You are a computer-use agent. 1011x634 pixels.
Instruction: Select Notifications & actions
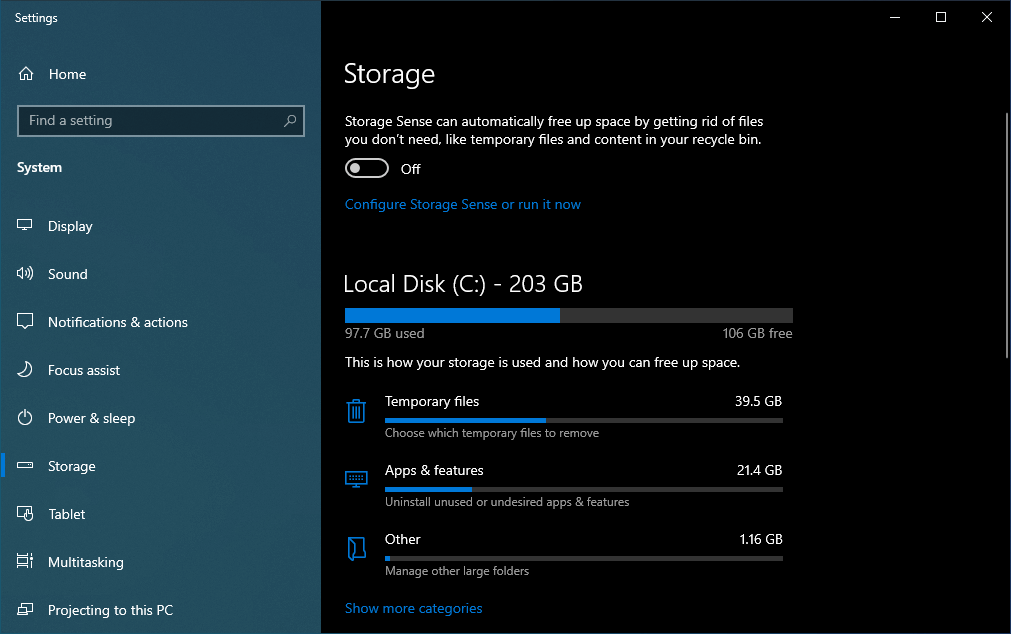(x=161, y=322)
